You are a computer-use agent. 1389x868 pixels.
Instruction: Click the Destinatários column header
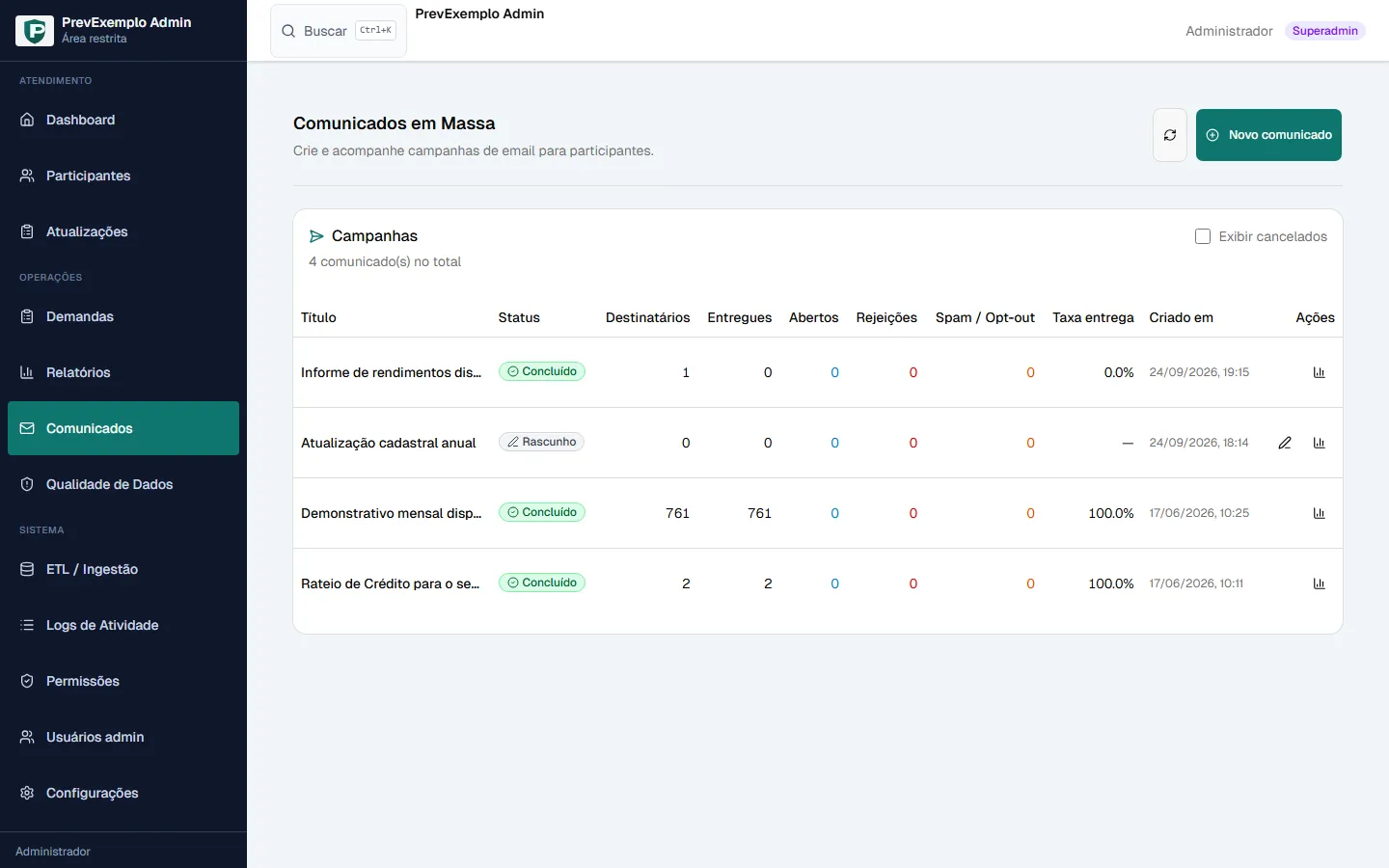coord(648,317)
